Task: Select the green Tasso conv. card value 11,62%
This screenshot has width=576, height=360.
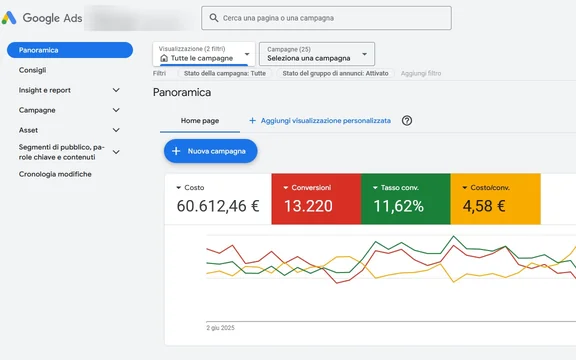Action: click(399, 206)
